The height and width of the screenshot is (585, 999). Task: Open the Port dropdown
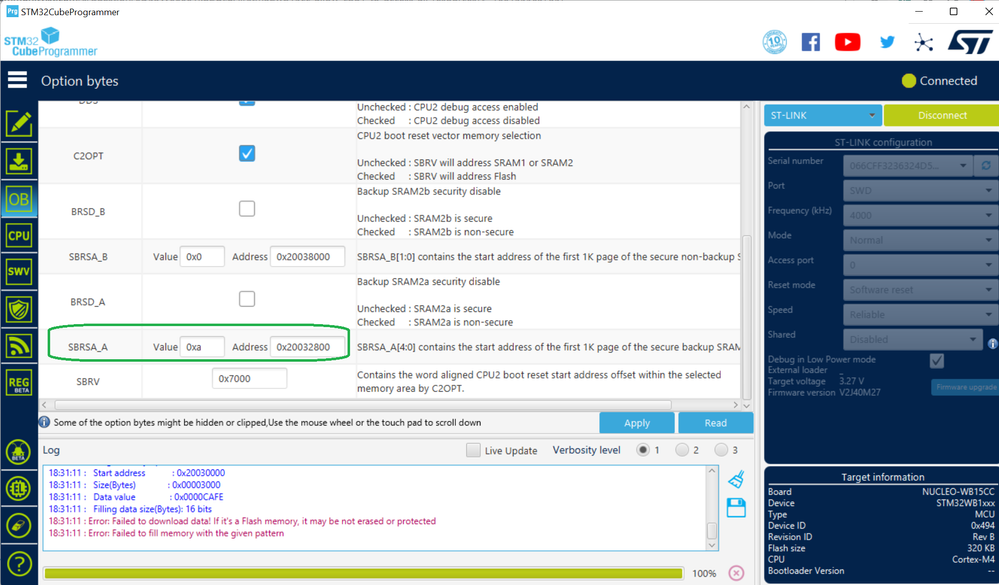[x=921, y=190]
